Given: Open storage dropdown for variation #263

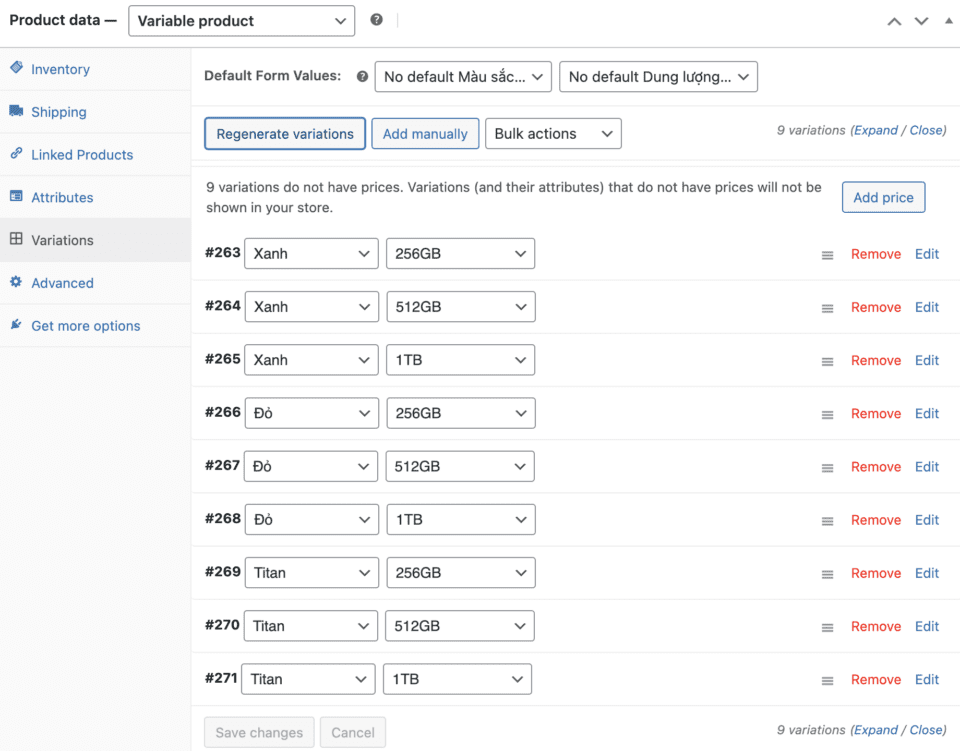Looking at the screenshot, I should click(x=460, y=253).
